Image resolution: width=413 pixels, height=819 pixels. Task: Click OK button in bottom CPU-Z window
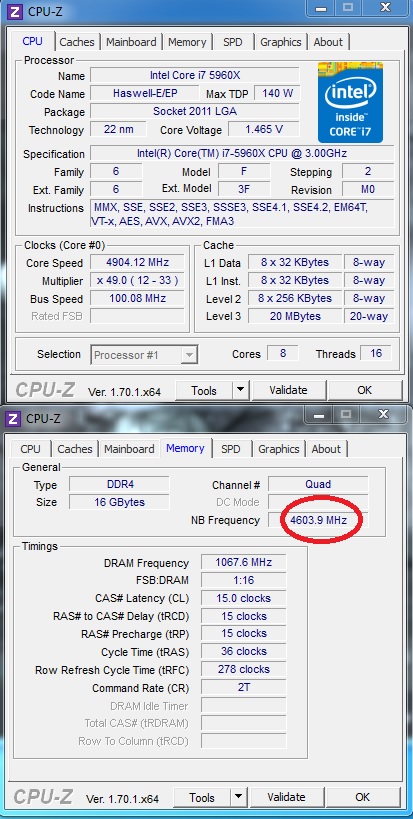pyautogui.click(x=362, y=798)
